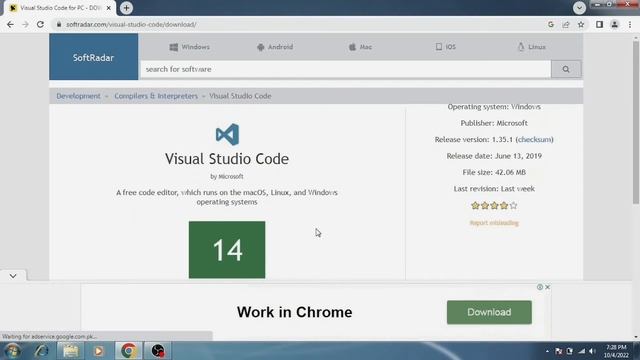640x360 pixels.
Task: Open Internet Explorer from the taskbar
Action: point(42,351)
